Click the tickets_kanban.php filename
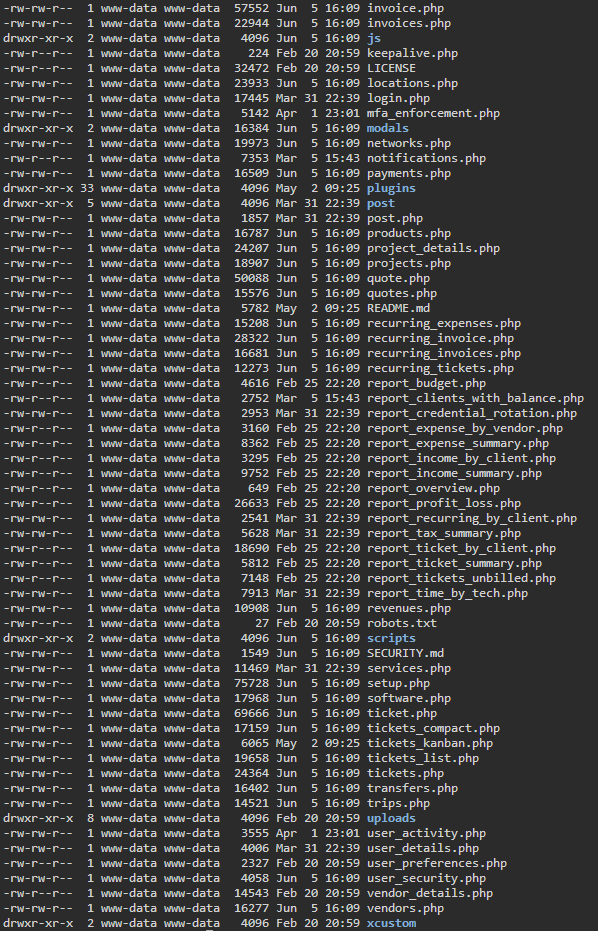 [x=430, y=743]
